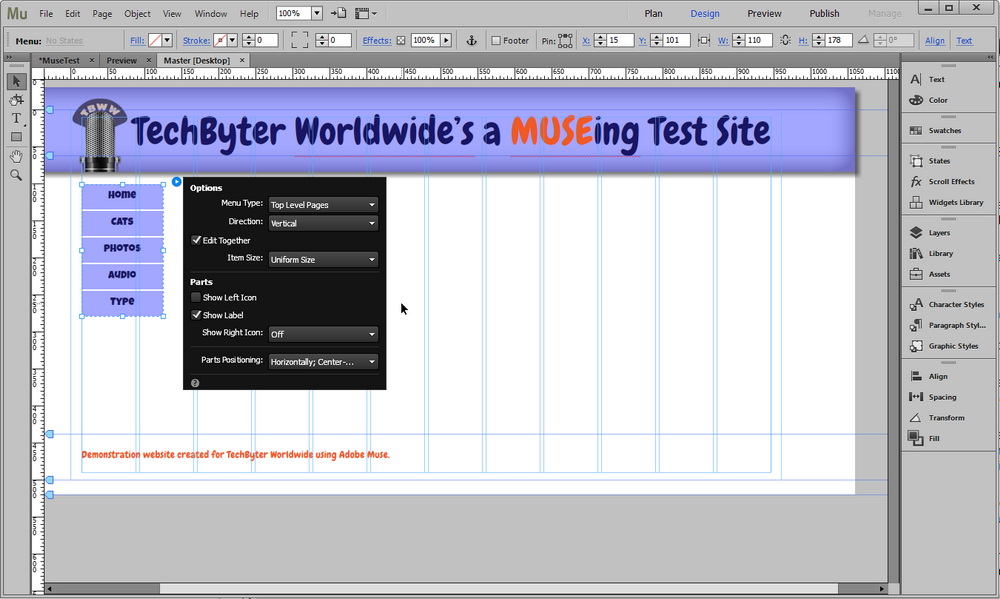The width and height of the screenshot is (1000, 599).
Task: Click the Stroke color swatch
Action: coord(220,40)
